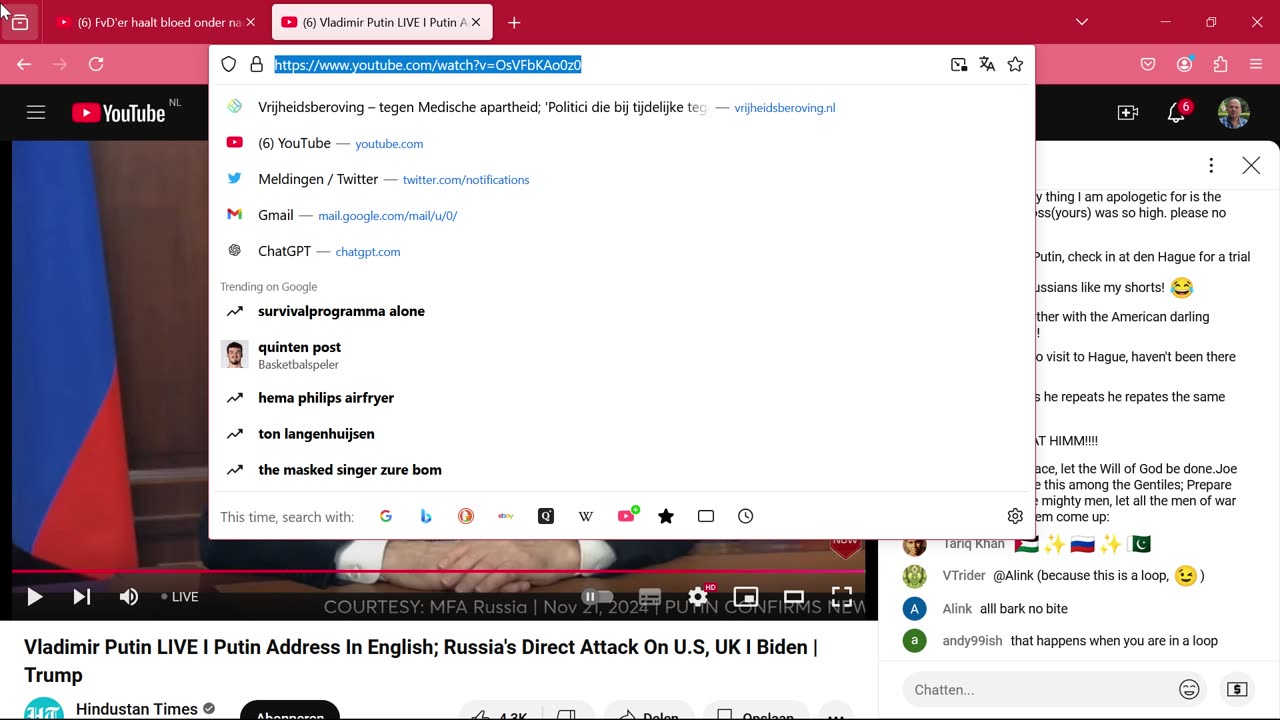Image resolution: width=1280 pixels, height=720 pixels.
Task: Search in open tabs icon
Action: 706,516
